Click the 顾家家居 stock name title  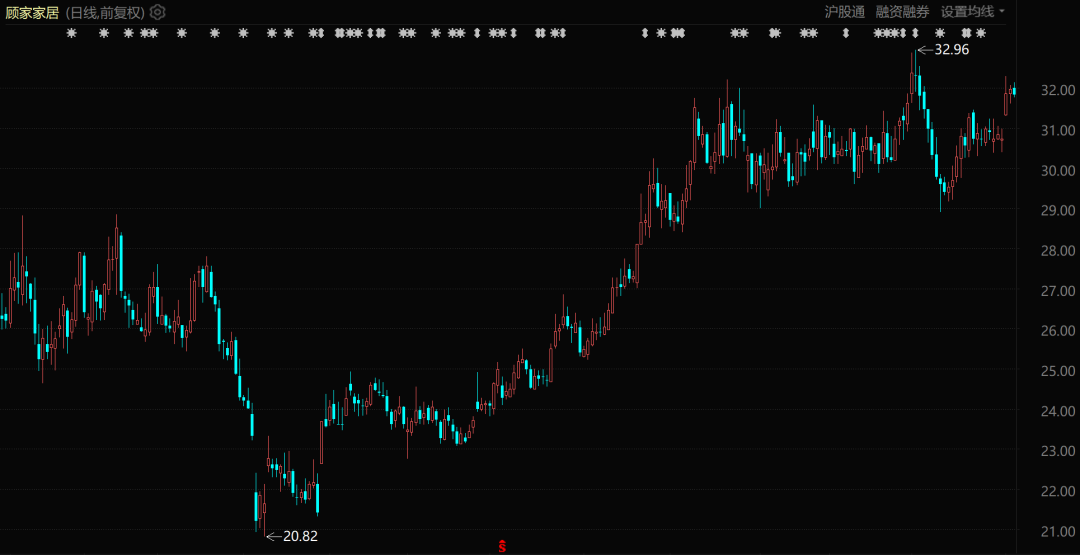coord(32,12)
